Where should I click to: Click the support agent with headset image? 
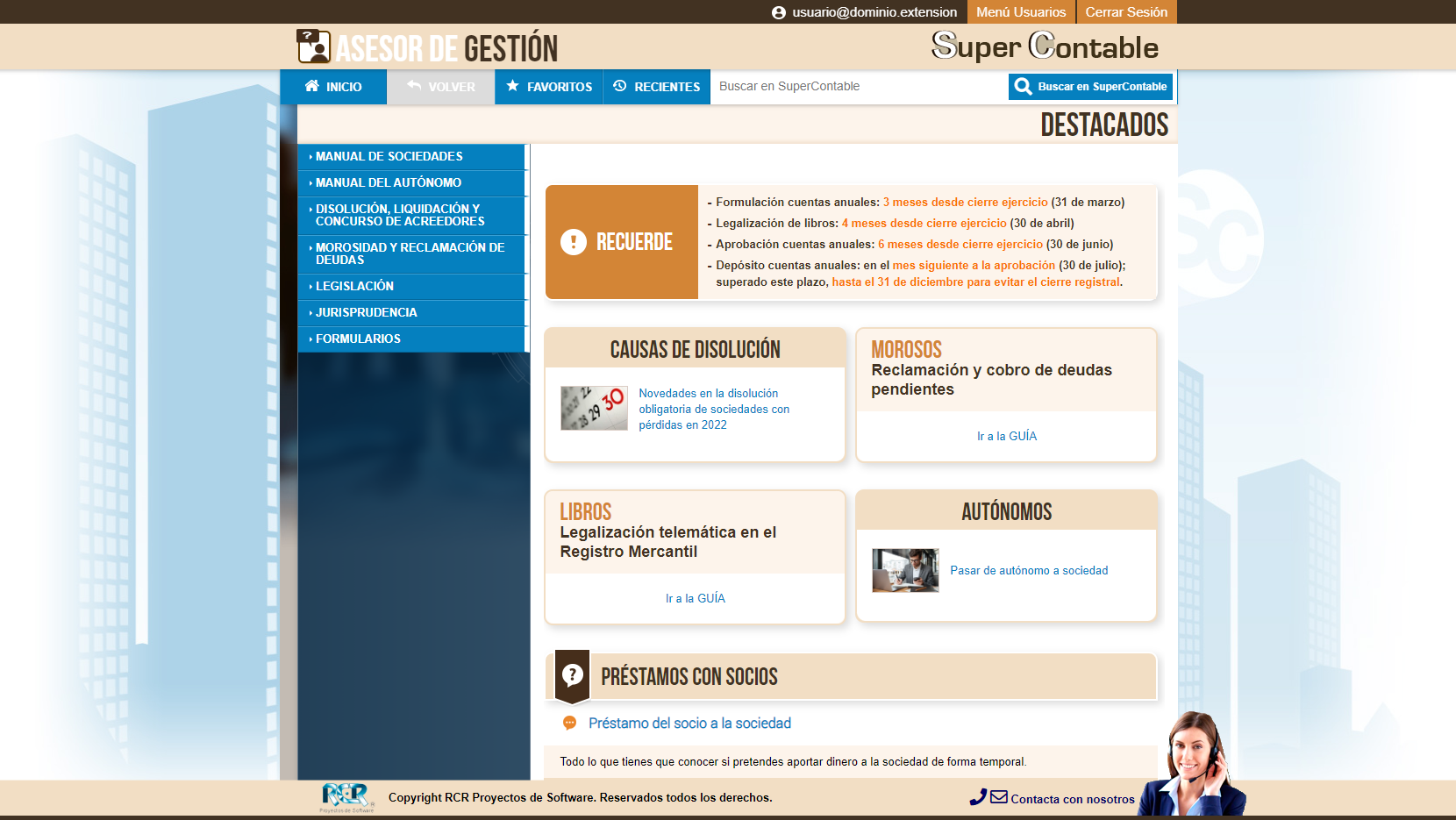pos(1194,765)
